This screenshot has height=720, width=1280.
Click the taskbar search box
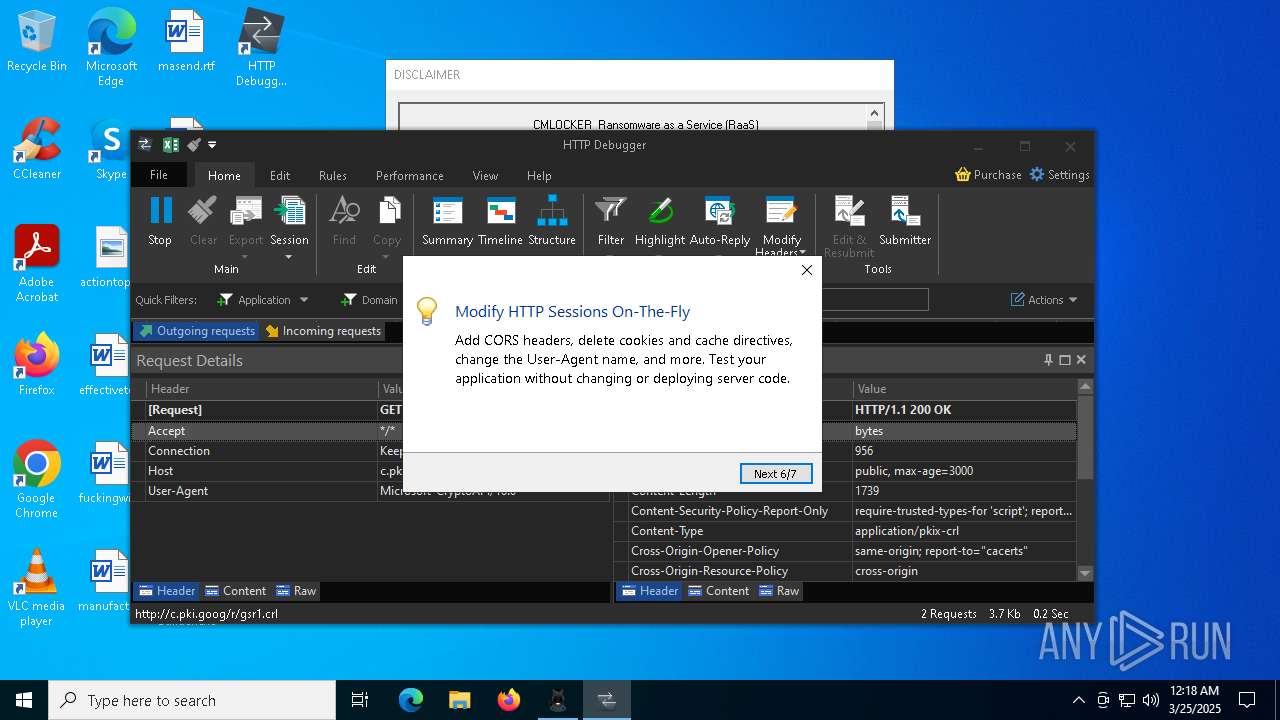pos(192,700)
